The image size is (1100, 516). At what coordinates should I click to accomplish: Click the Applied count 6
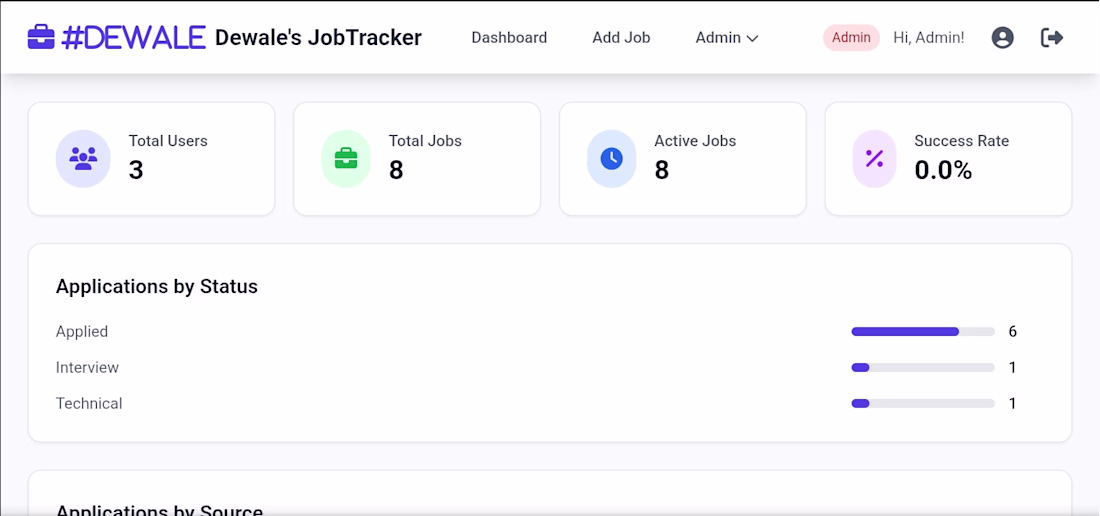pyautogui.click(x=1012, y=332)
